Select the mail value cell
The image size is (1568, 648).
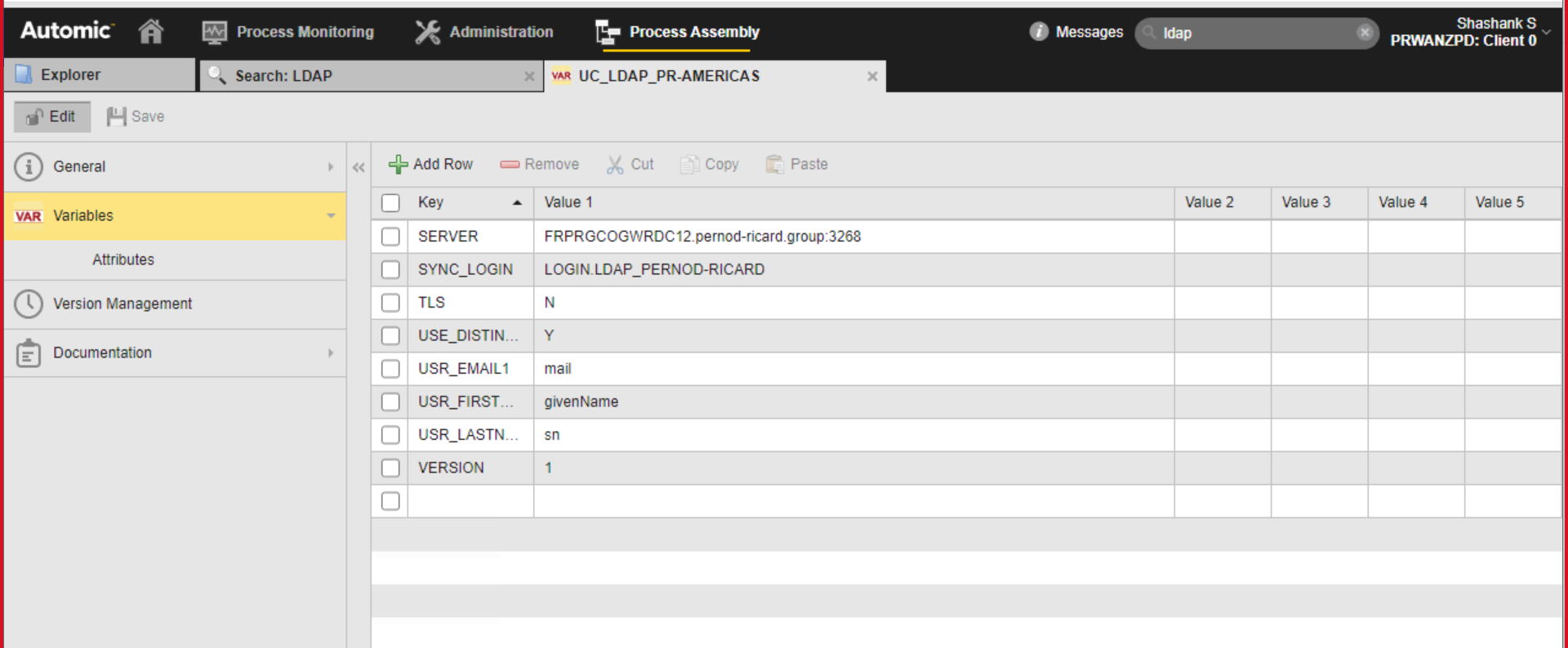click(853, 369)
